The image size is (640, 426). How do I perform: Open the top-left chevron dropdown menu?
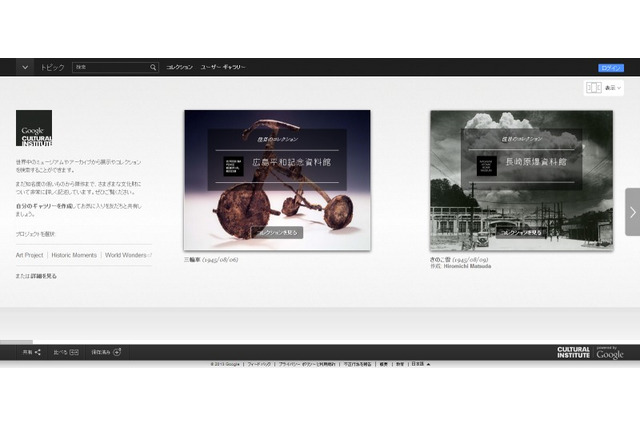(25, 67)
